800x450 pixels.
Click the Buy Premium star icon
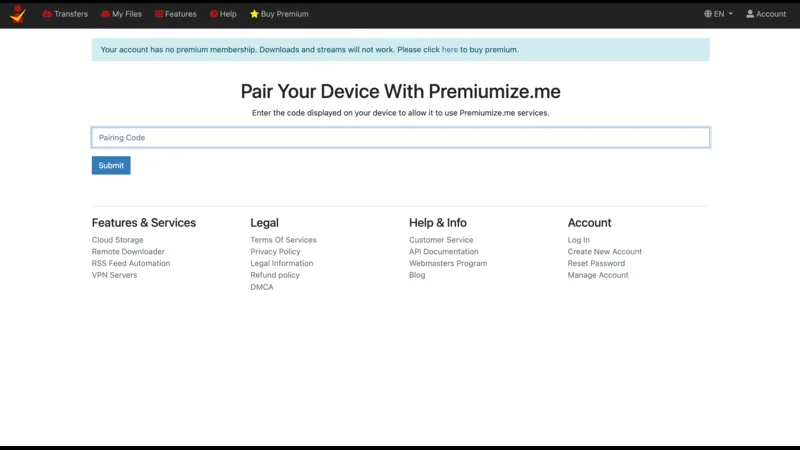point(254,14)
